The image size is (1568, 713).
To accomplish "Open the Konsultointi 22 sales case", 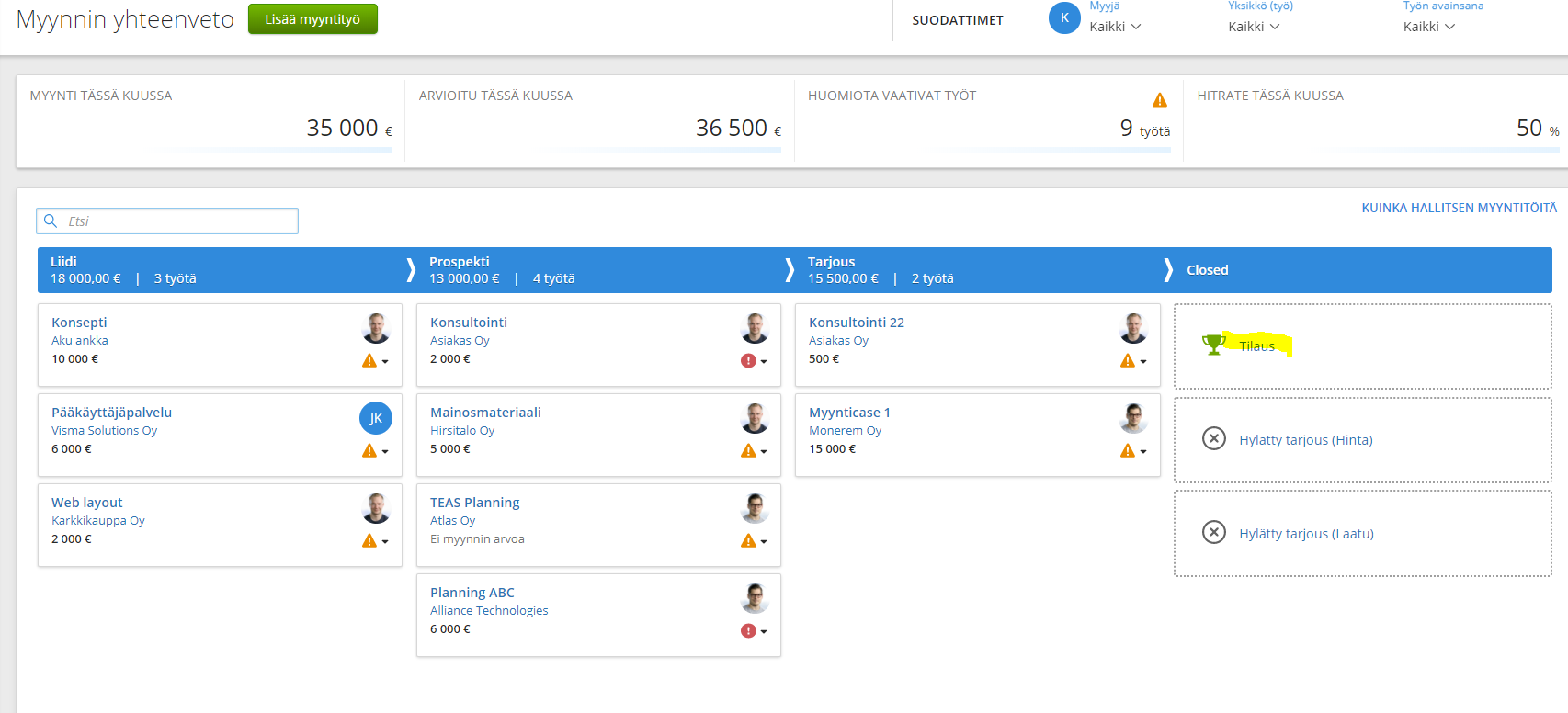I will [x=857, y=323].
